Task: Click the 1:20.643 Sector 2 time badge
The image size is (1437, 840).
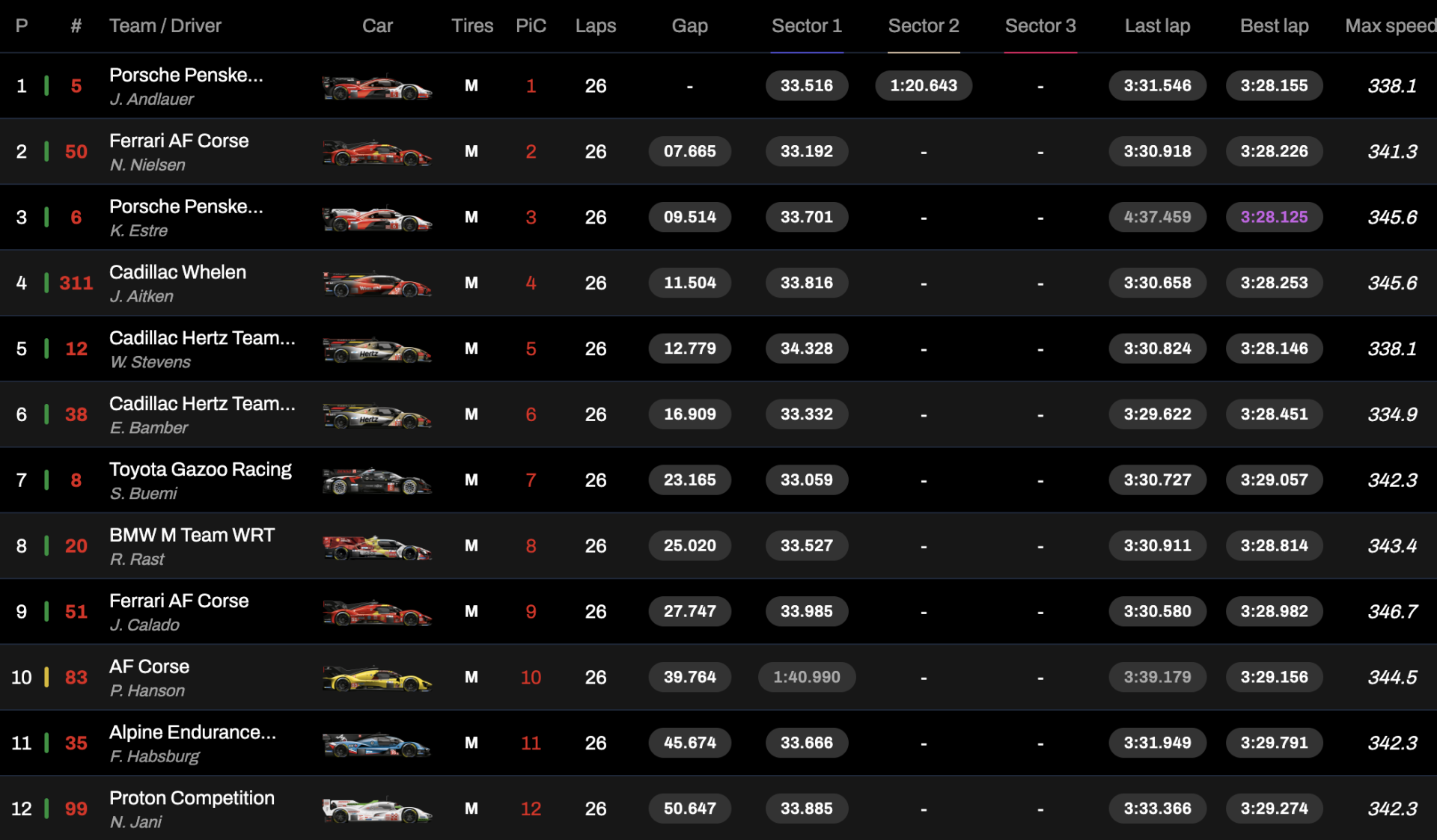Action: click(x=923, y=86)
